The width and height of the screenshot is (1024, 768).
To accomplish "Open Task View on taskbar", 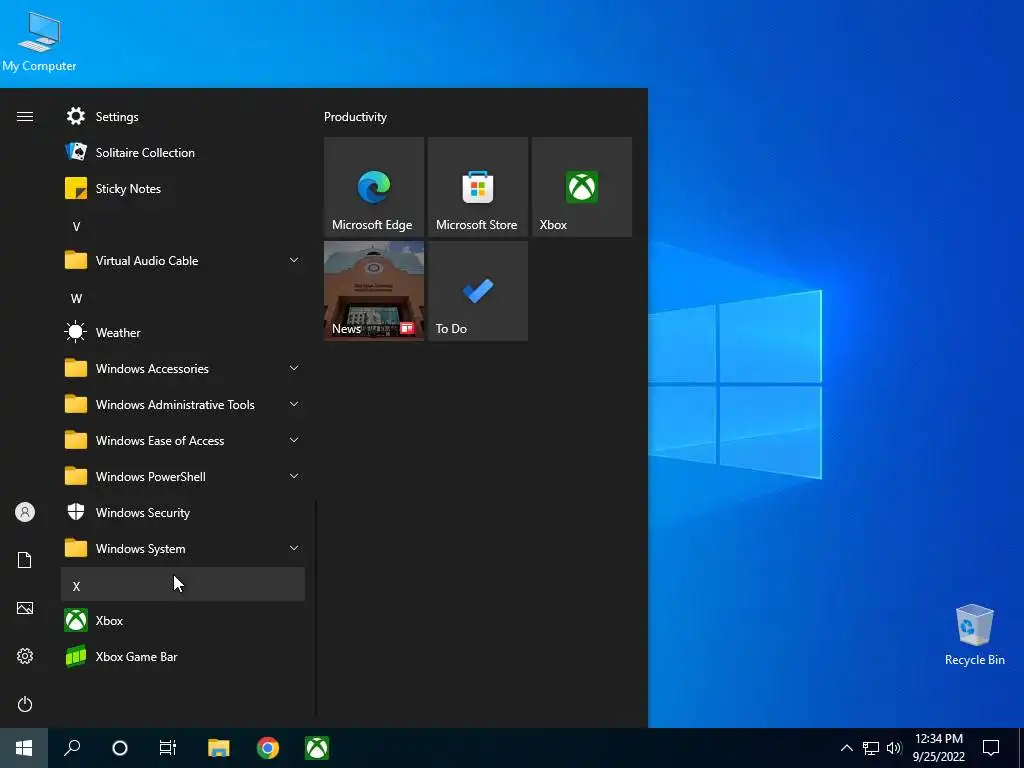I will point(167,748).
